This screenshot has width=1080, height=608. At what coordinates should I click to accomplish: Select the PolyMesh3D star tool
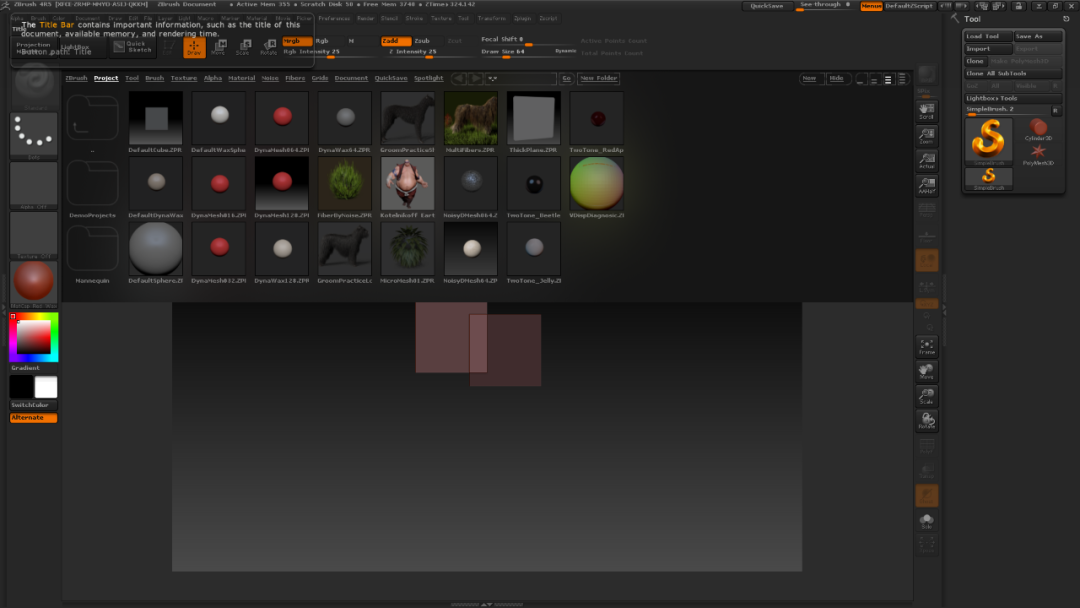pos(1038,154)
